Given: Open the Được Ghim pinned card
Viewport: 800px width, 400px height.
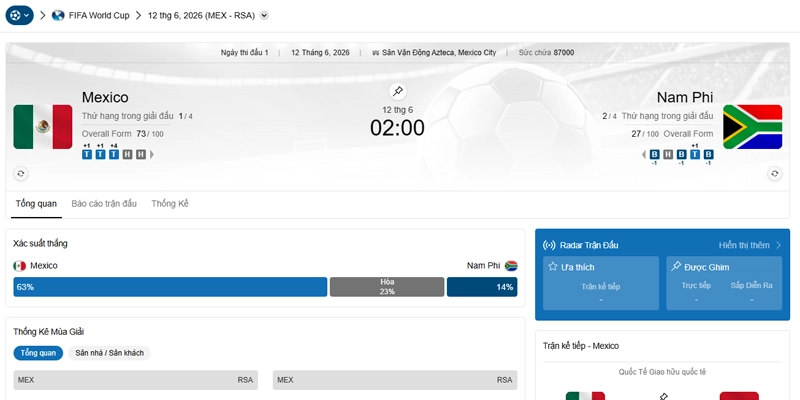Looking at the screenshot, I should (724, 283).
